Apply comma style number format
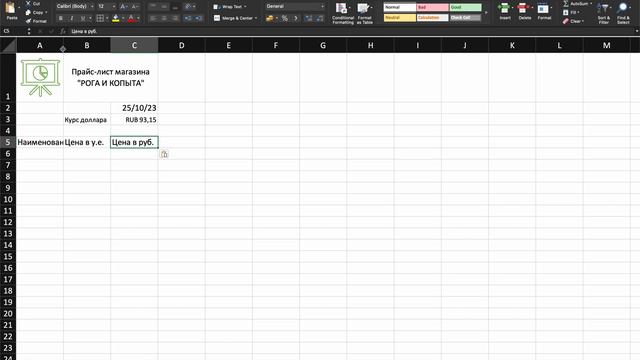640x360 pixels. (x=296, y=18)
